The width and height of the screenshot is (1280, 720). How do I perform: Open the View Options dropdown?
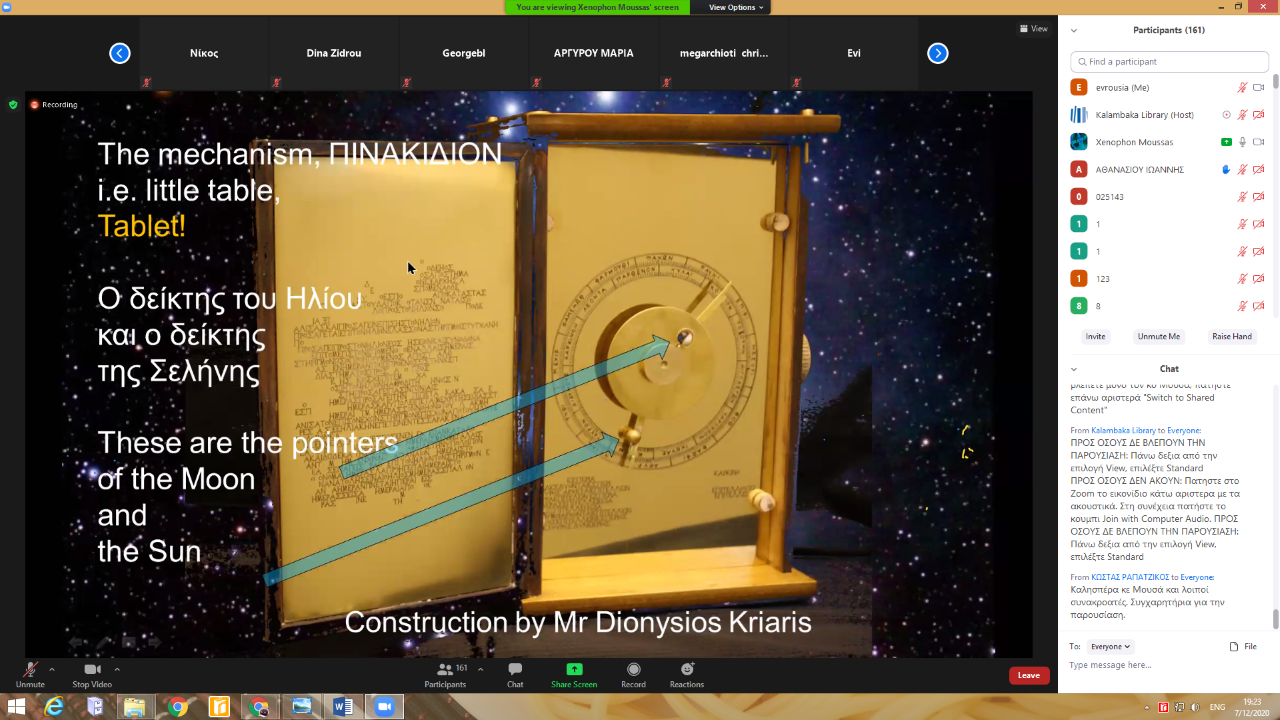[736, 7]
